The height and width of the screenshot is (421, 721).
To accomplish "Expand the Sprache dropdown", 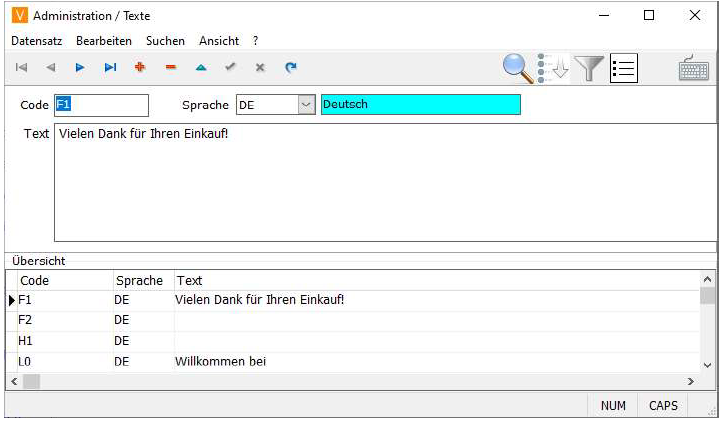I will tap(306, 105).
